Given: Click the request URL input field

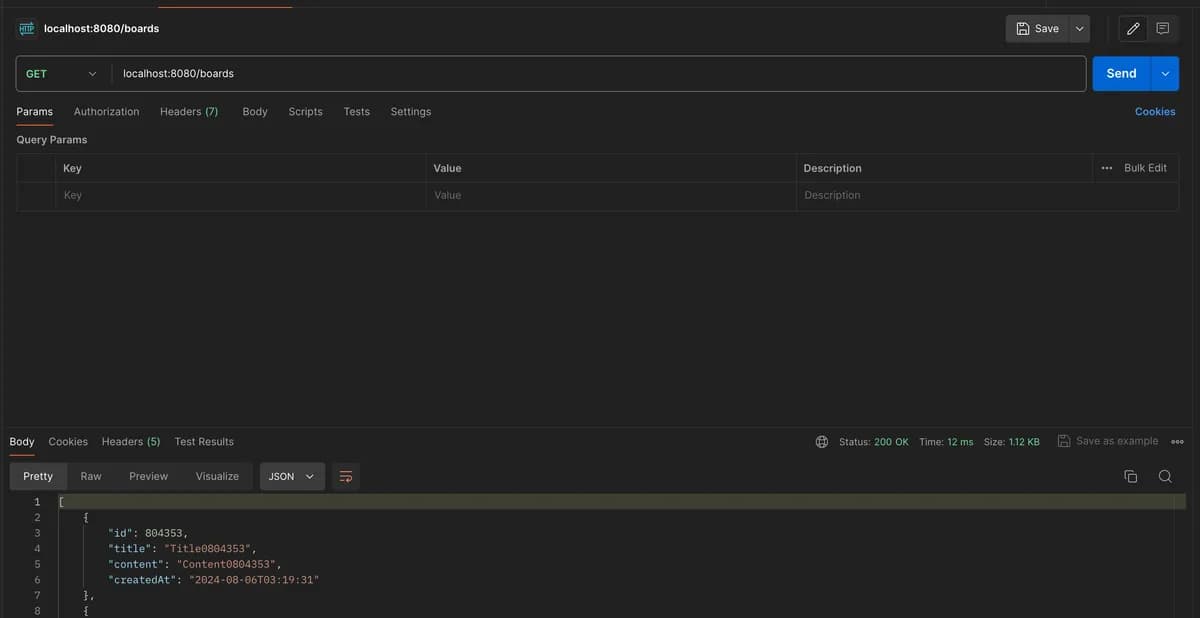Looking at the screenshot, I should 598,74.
